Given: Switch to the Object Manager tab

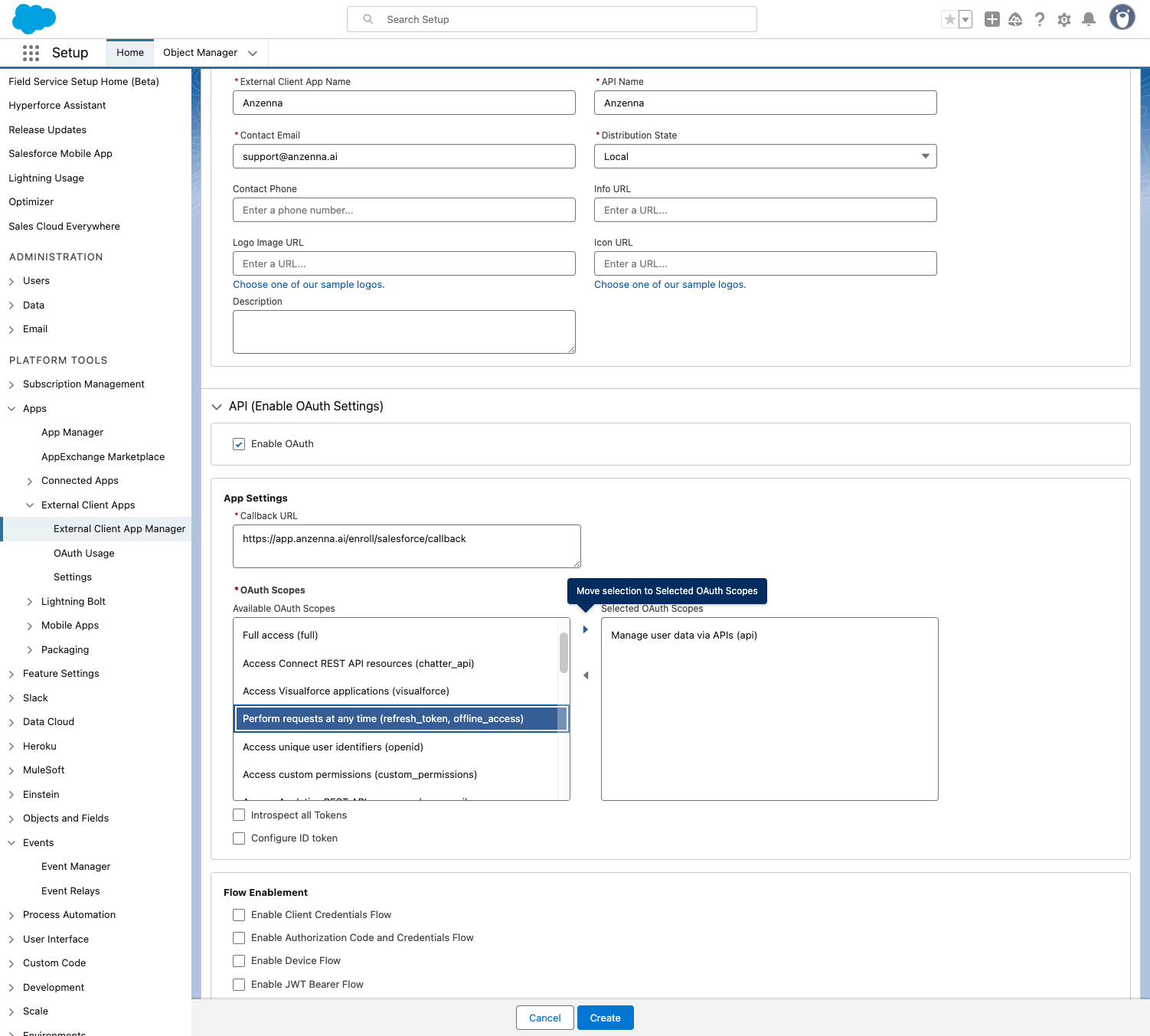Looking at the screenshot, I should tap(200, 53).
